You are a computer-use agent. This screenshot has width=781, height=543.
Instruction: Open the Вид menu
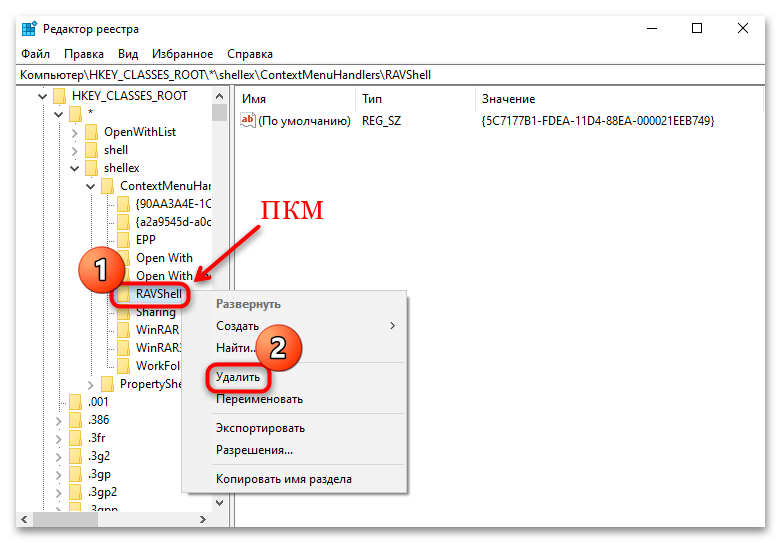[x=128, y=54]
